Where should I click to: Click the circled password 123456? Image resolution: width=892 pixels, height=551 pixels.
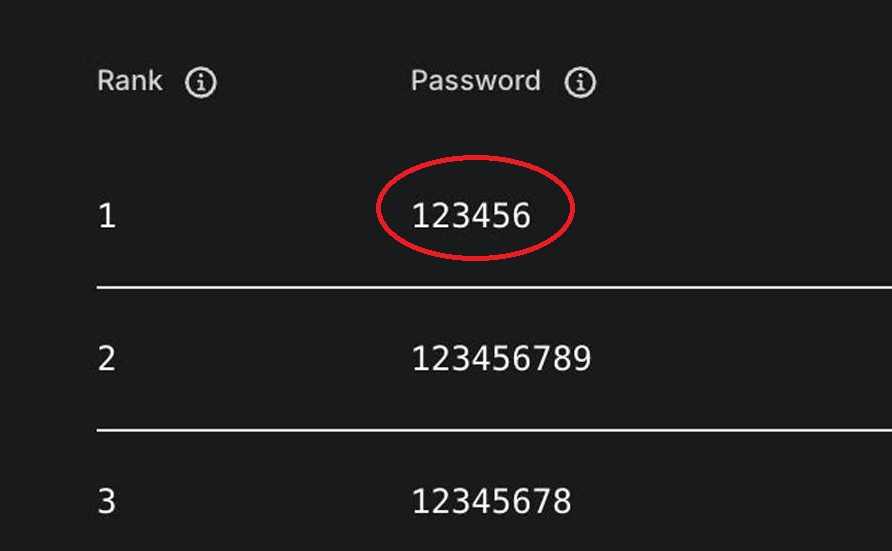click(471, 215)
